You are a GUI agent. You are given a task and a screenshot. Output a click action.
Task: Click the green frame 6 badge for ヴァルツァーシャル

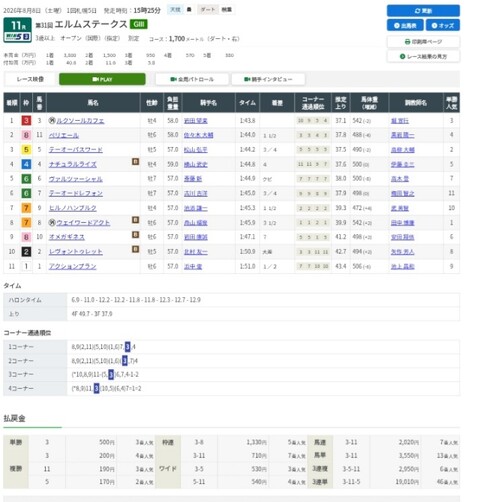26,179
